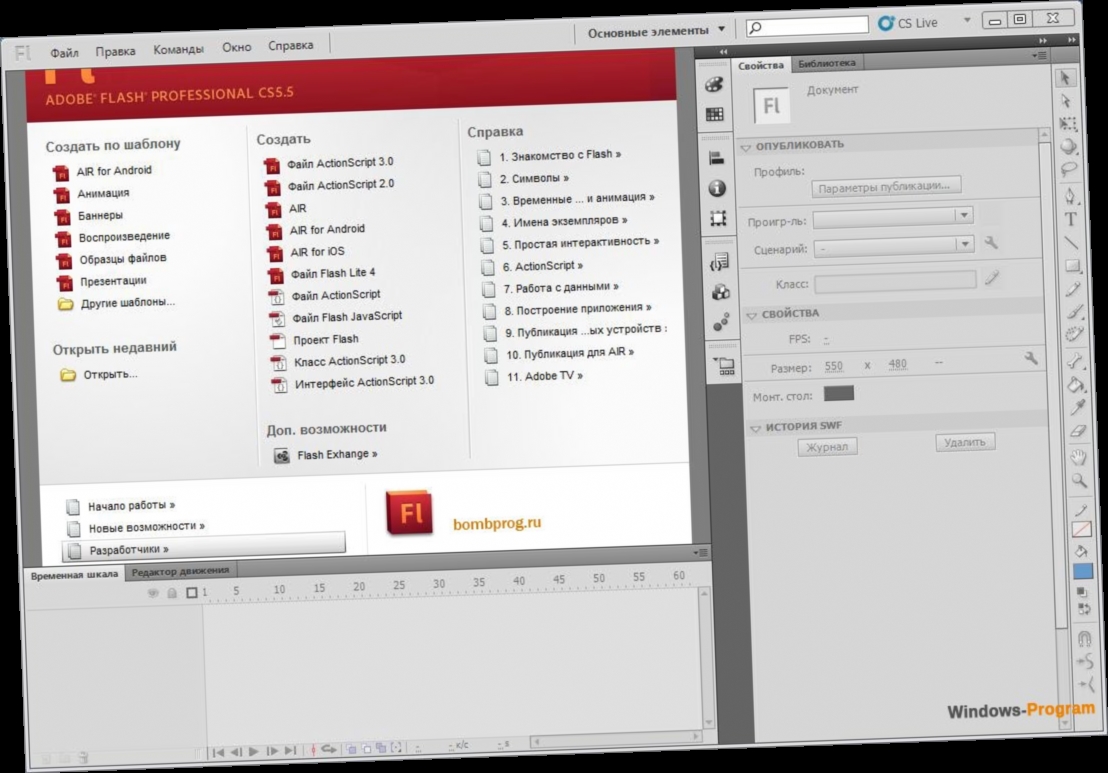The height and width of the screenshot is (773, 1108).
Task: Open the Color palette panel icon
Action: (x=714, y=85)
